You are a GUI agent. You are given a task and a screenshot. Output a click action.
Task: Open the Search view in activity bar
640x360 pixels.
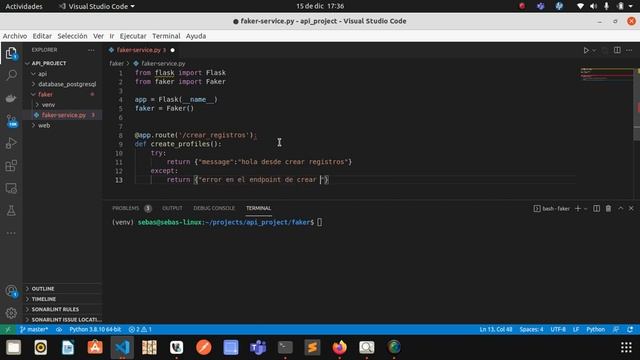pos(11,75)
